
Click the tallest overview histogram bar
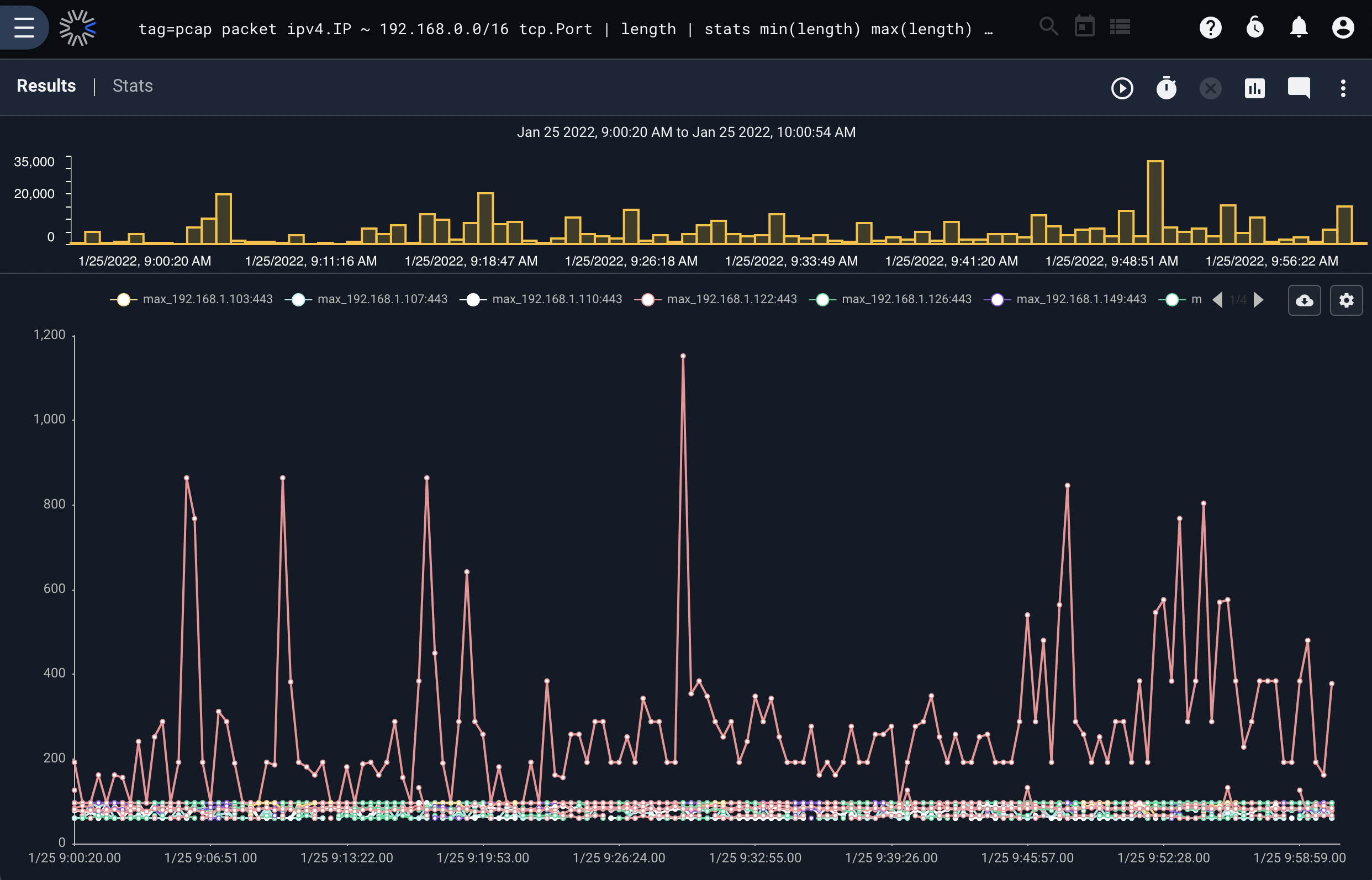coord(1155,202)
